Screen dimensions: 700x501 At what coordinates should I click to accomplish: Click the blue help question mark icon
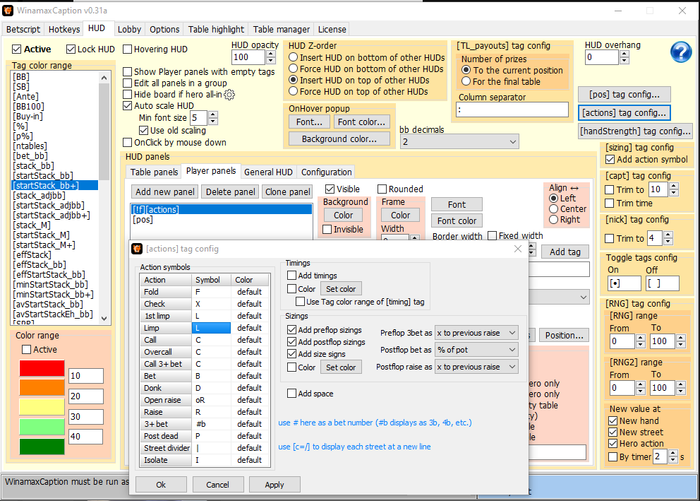pos(681,52)
